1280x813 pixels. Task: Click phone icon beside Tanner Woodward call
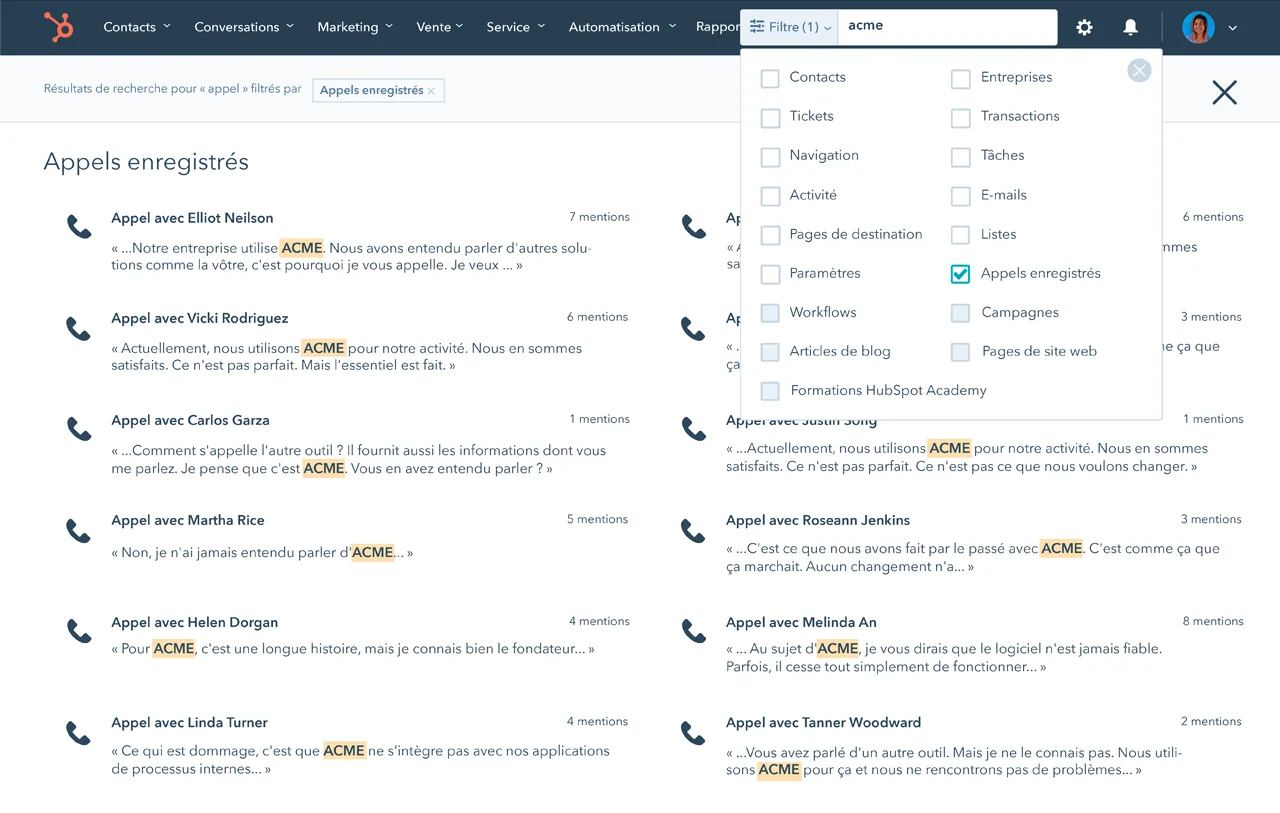click(x=693, y=733)
